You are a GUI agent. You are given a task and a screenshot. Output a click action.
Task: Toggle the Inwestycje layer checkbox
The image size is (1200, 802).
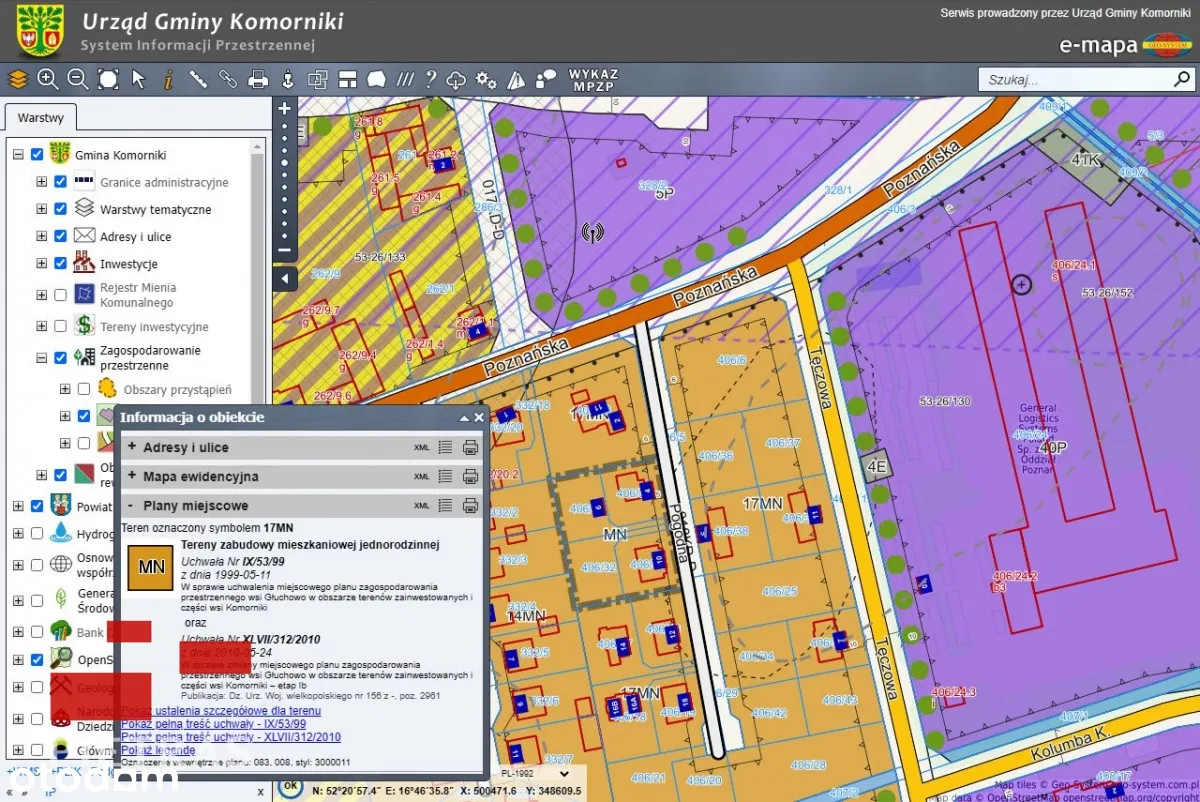point(60,264)
